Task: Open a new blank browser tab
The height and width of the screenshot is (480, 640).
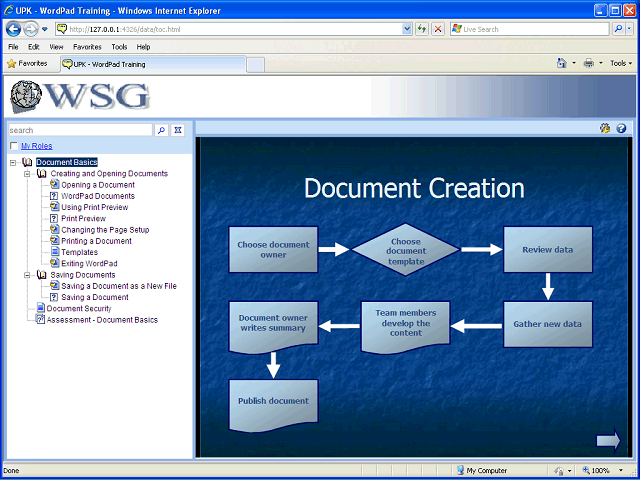Action: (x=256, y=65)
